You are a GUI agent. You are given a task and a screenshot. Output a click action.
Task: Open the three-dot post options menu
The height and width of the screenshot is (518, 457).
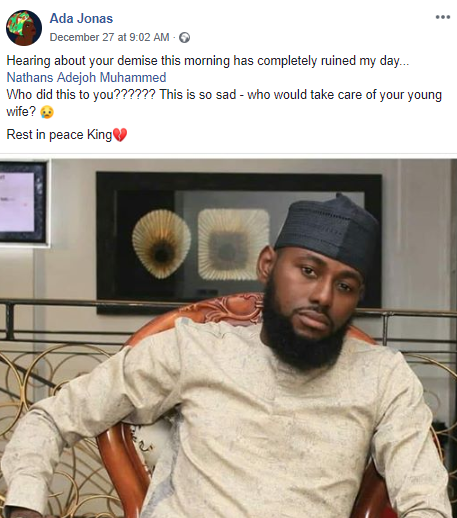(x=443, y=17)
